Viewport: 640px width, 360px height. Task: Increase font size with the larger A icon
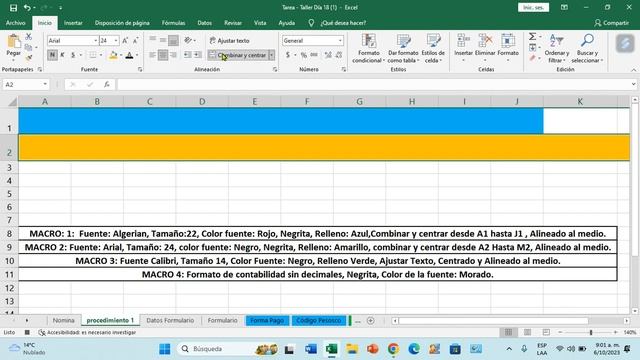(125, 40)
